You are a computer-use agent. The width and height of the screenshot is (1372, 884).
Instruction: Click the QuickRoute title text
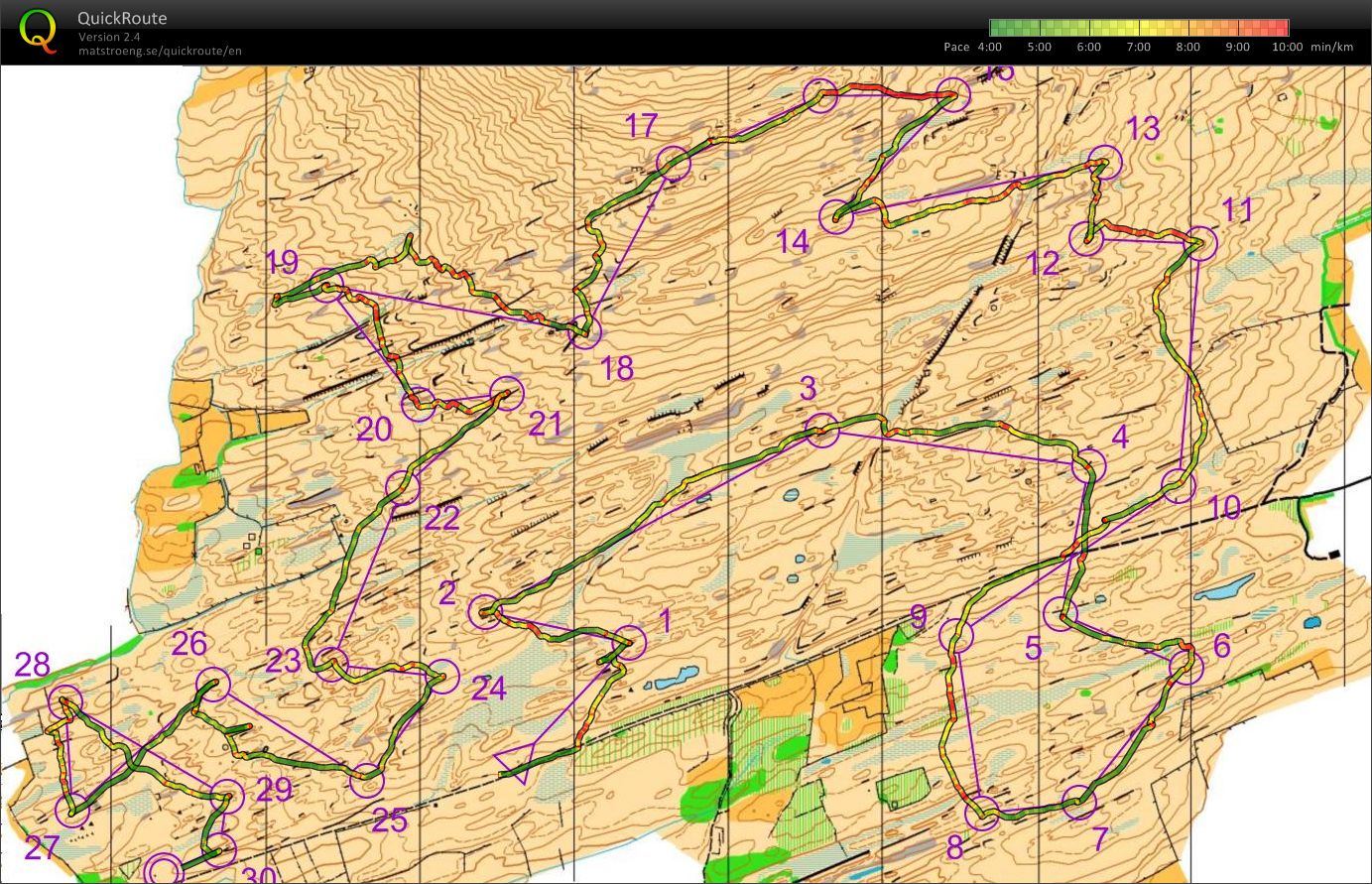(x=122, y=18)
